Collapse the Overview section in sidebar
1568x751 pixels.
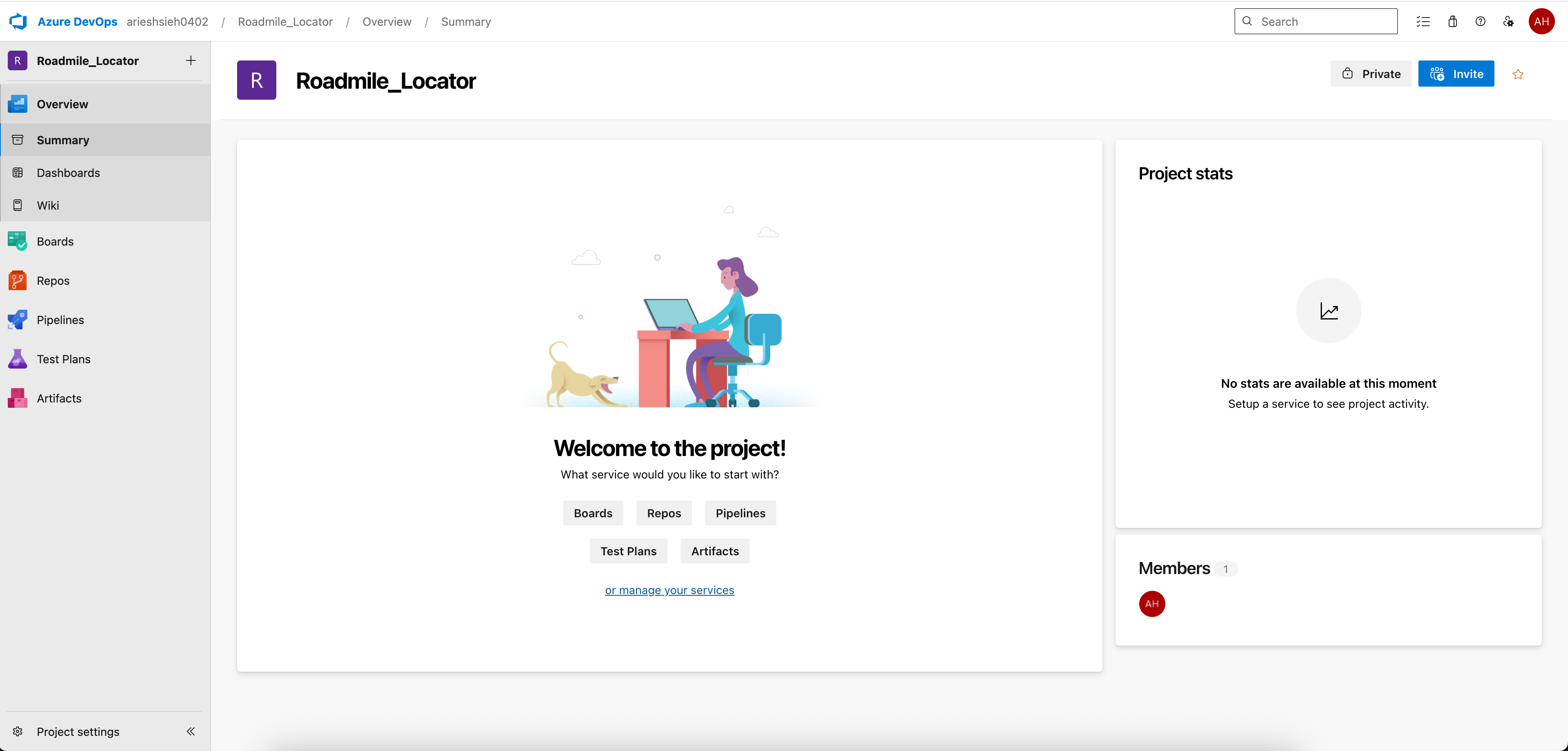pyautogui.click(x=62, y=104)
